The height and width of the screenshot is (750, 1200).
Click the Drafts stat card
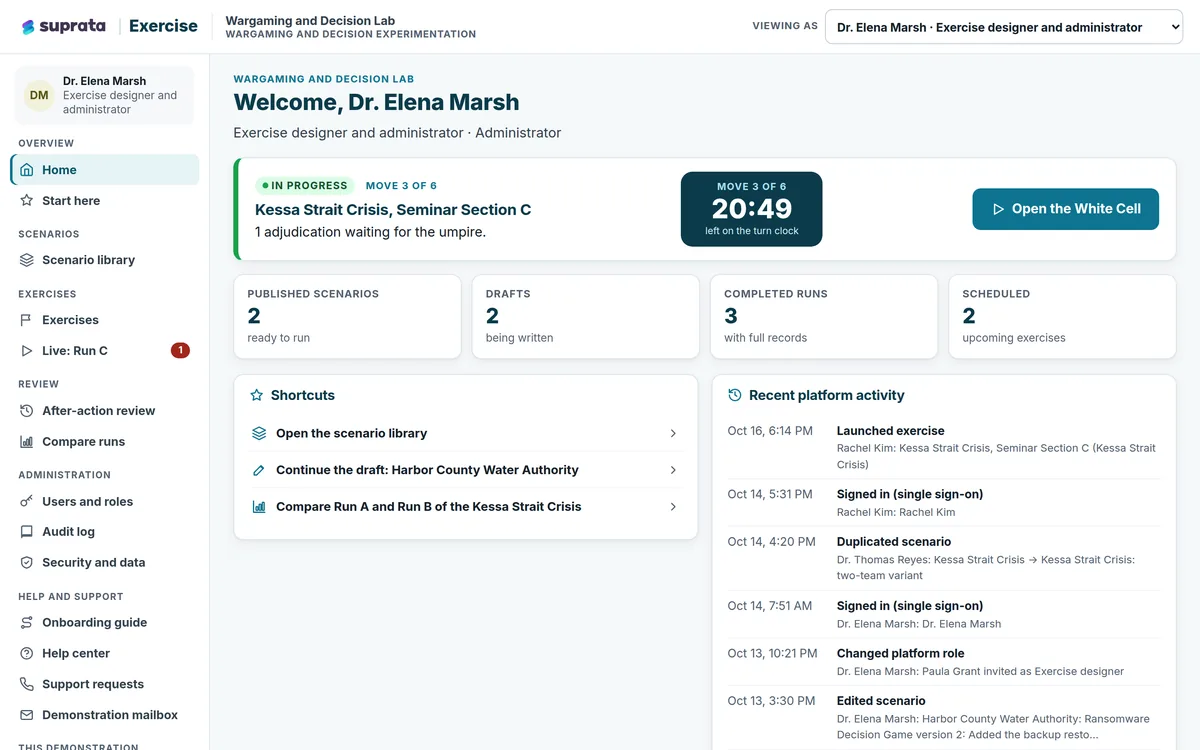click(585, 317)
